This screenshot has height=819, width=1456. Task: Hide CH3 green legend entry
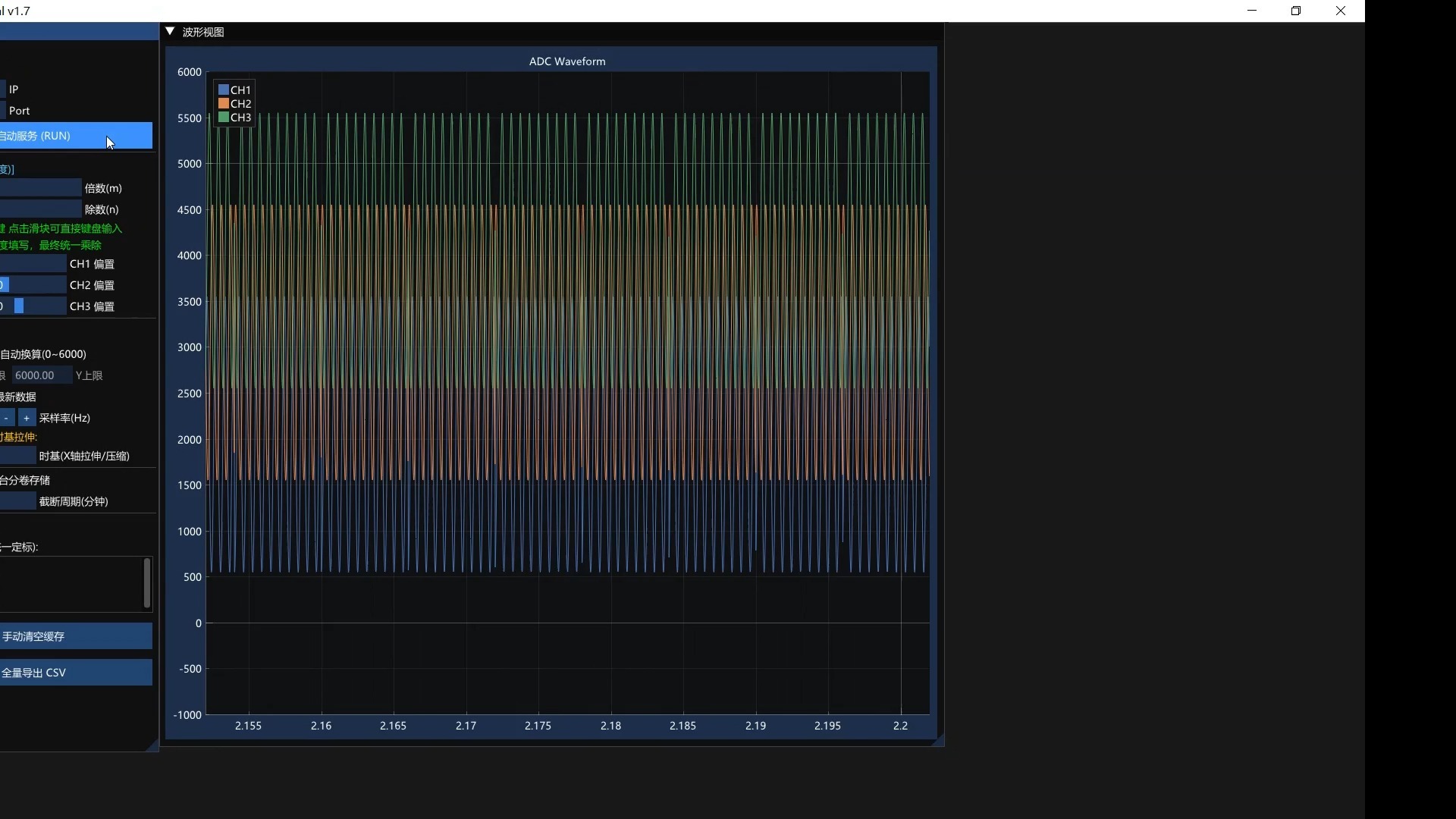(224, 118)
